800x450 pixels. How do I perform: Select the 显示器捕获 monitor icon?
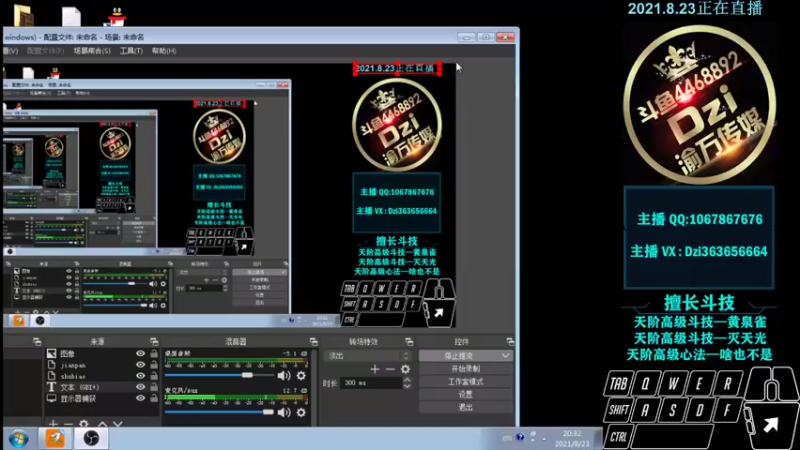click(52, 398)
